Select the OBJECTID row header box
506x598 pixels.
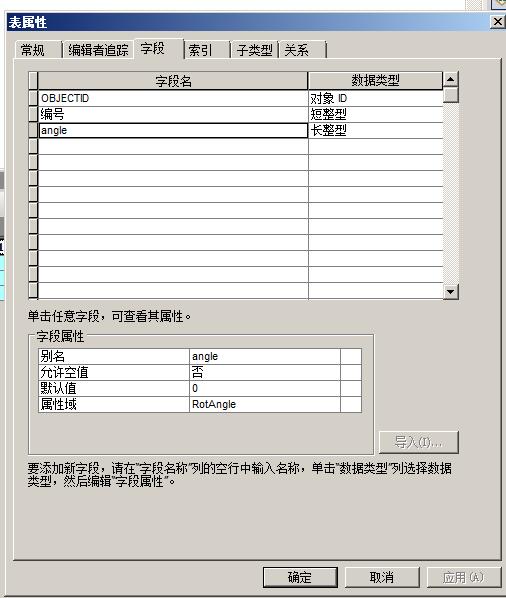(x=33, y=98)
